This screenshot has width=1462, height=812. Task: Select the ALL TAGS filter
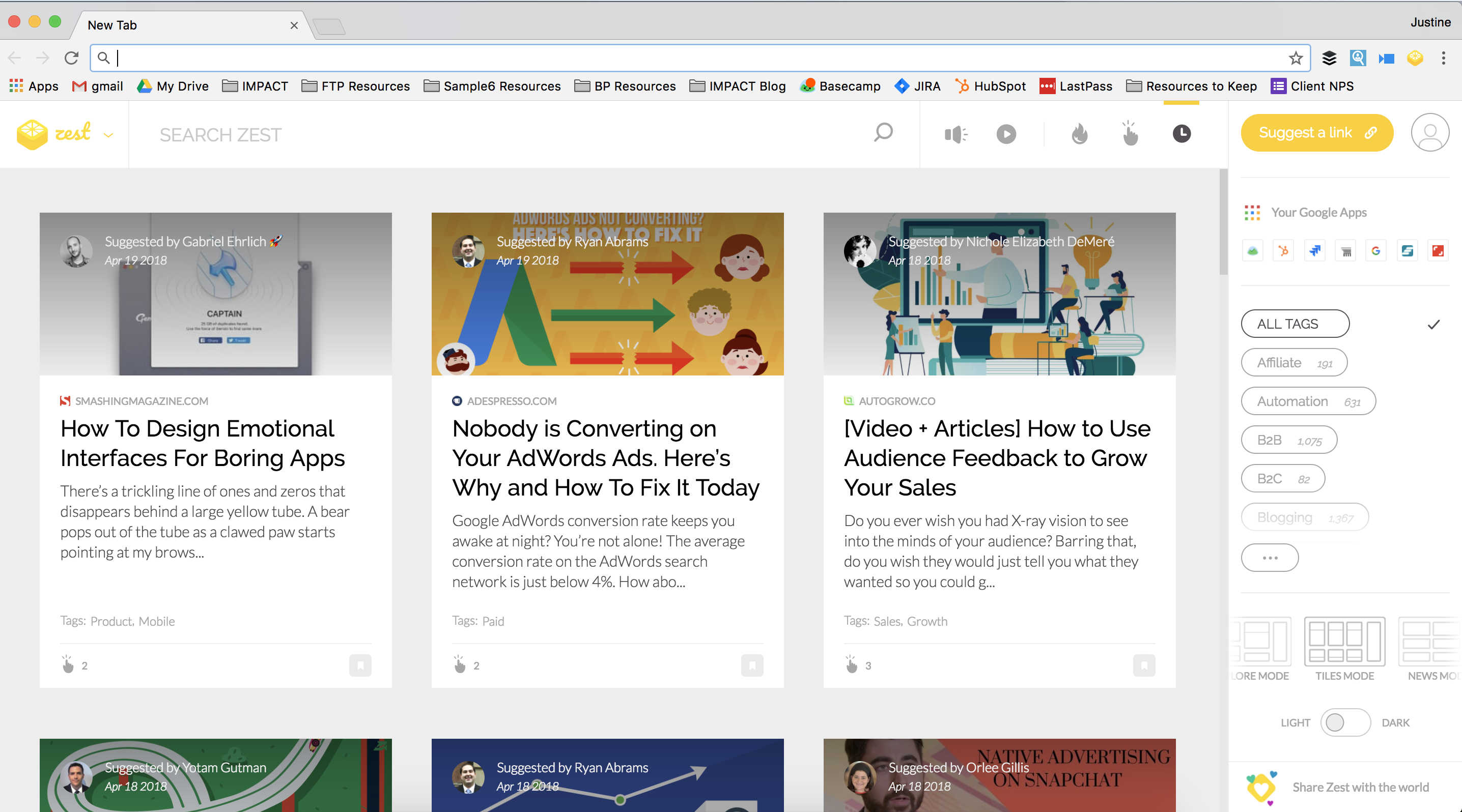pos(1295,324)
